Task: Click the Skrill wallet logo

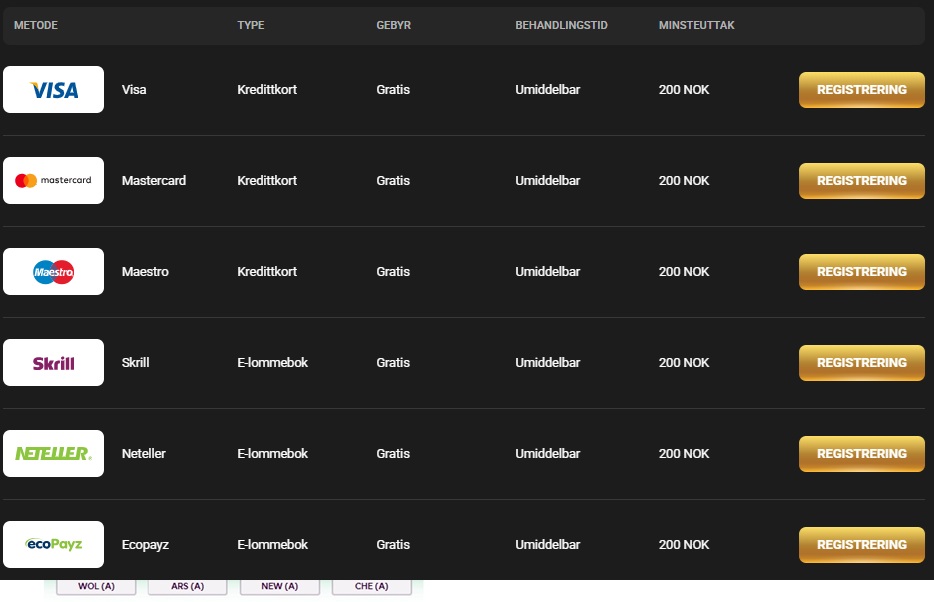Action: point(54,363)
